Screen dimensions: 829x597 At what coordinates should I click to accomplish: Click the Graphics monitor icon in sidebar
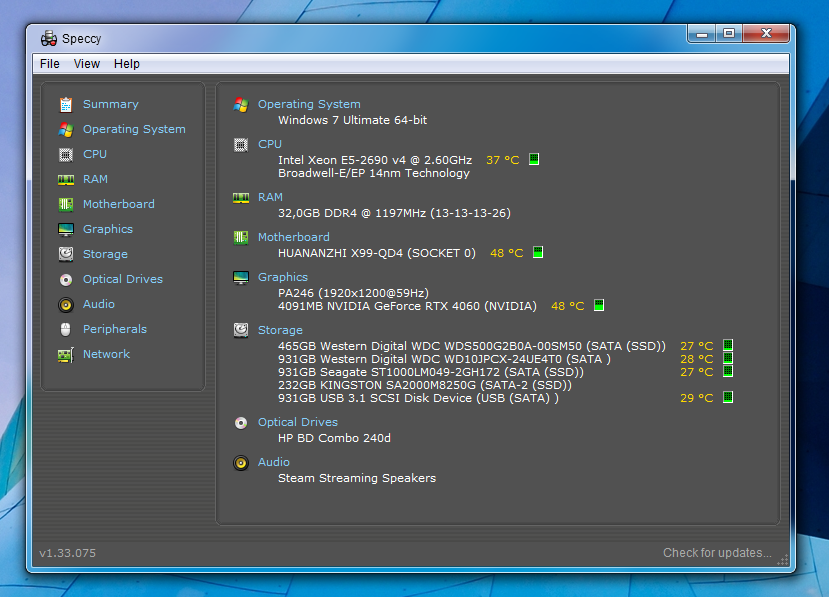[x=66, y=229]
